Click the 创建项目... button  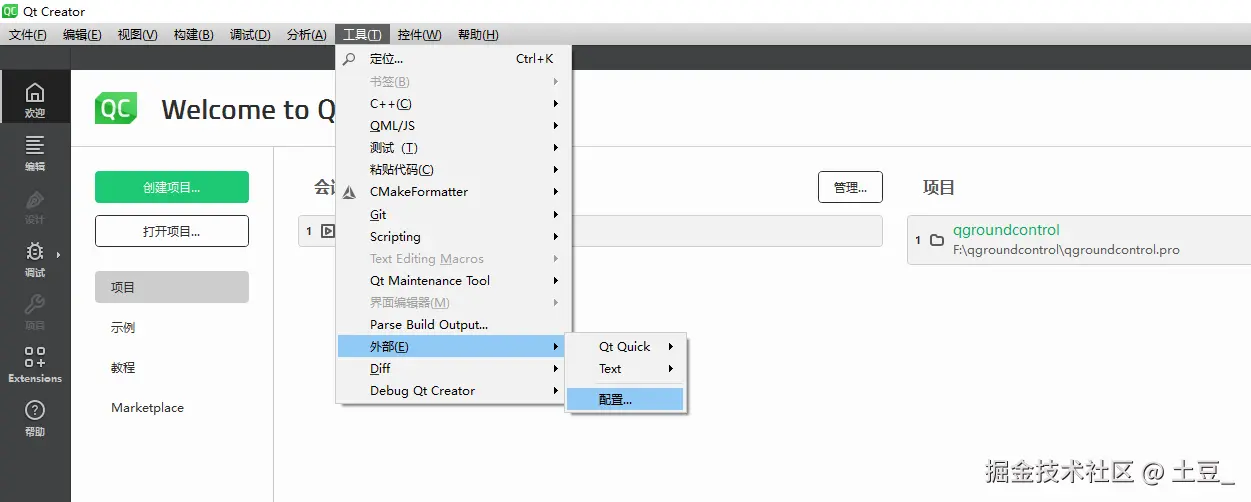pyautogui.click(x=172, y=187)
